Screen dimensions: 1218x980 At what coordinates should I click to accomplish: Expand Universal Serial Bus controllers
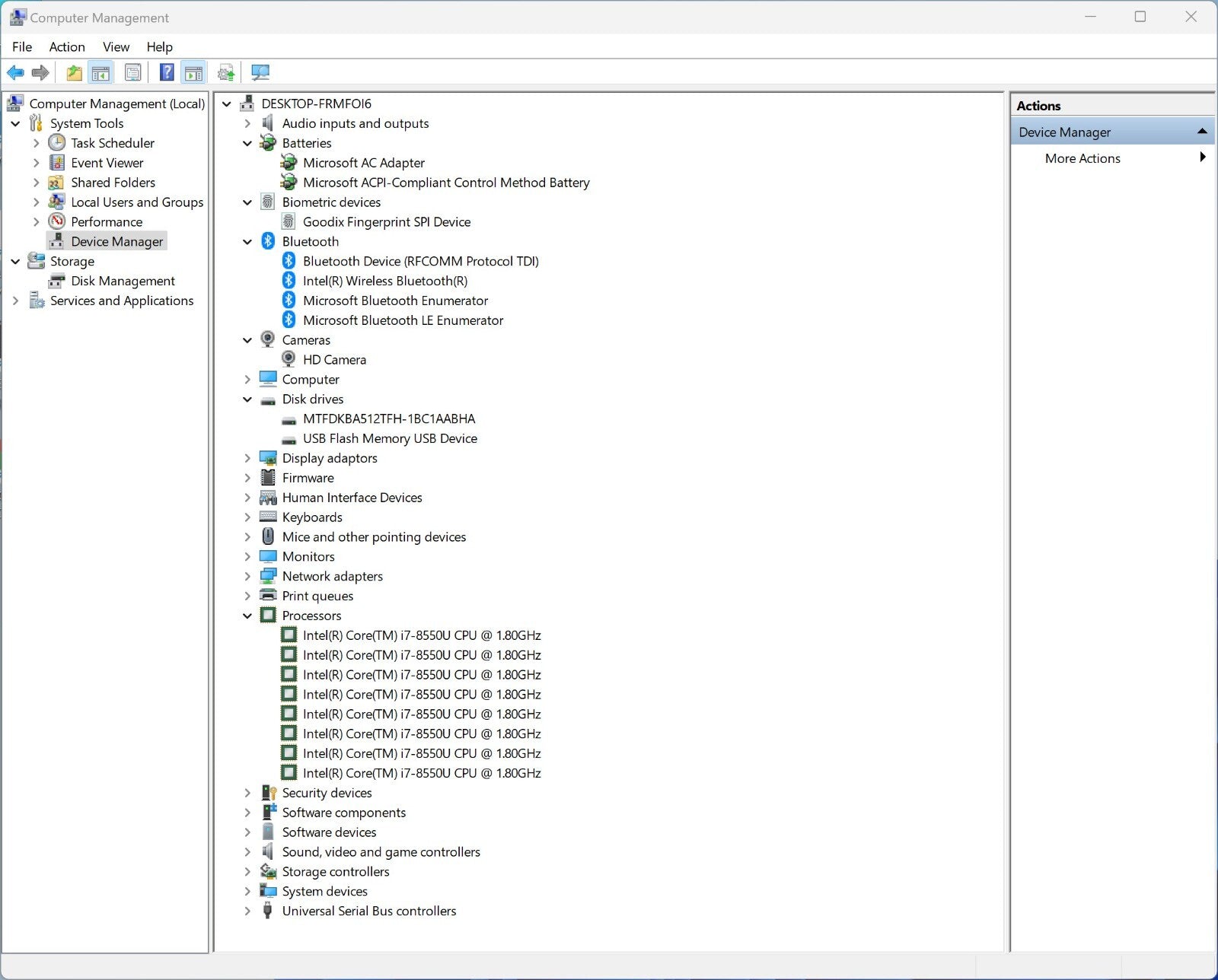[247, 911]
